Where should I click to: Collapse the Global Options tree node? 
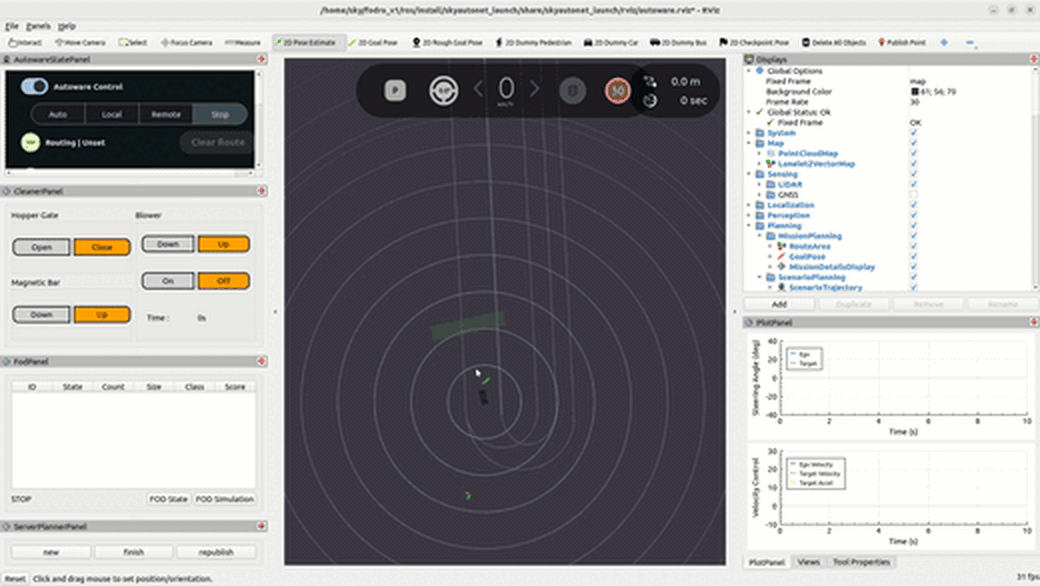click(x=749, y=70)
